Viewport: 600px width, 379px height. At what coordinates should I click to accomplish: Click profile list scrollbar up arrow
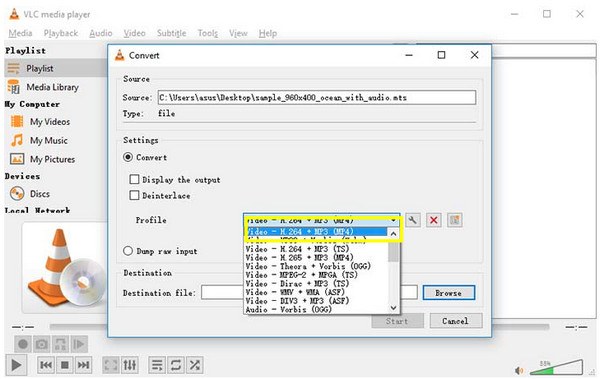click(393, 234)
